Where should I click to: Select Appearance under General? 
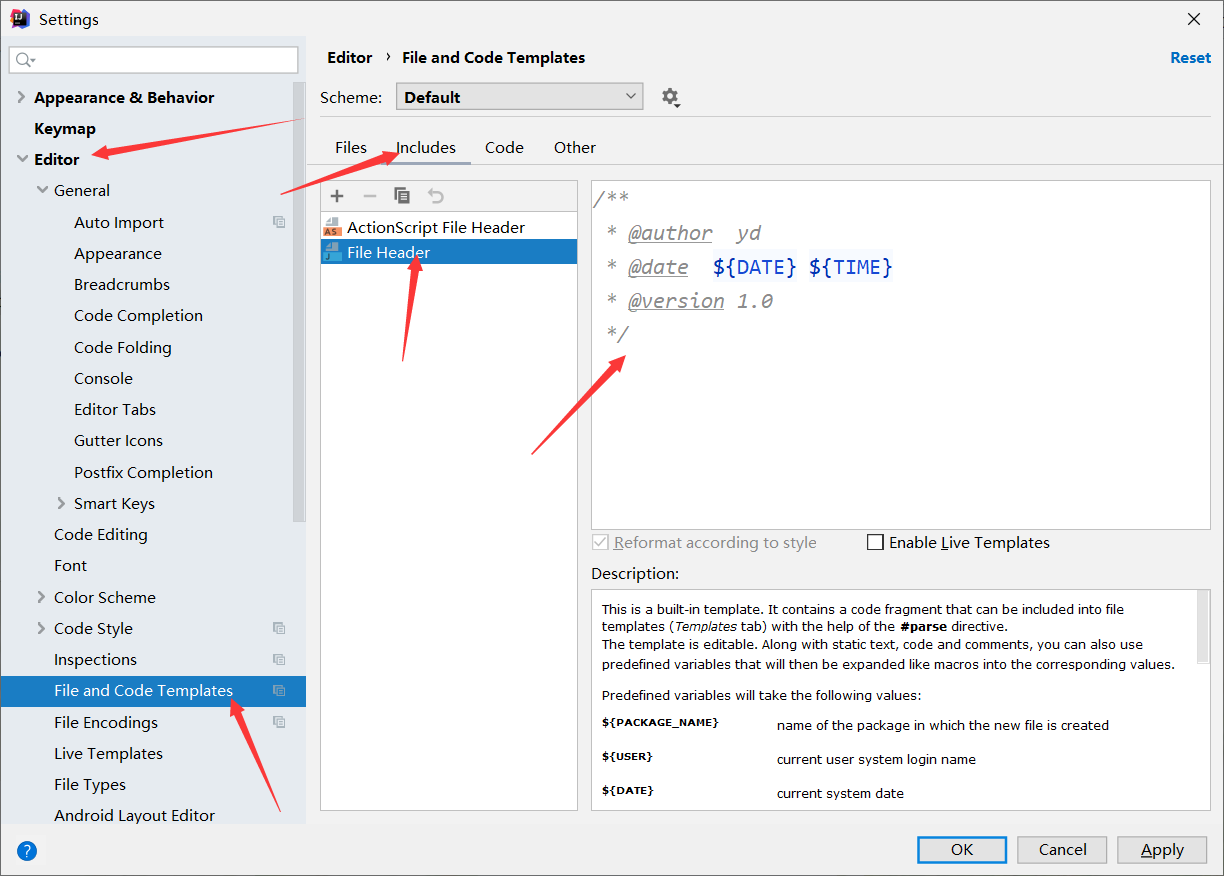tap(118, 253)
